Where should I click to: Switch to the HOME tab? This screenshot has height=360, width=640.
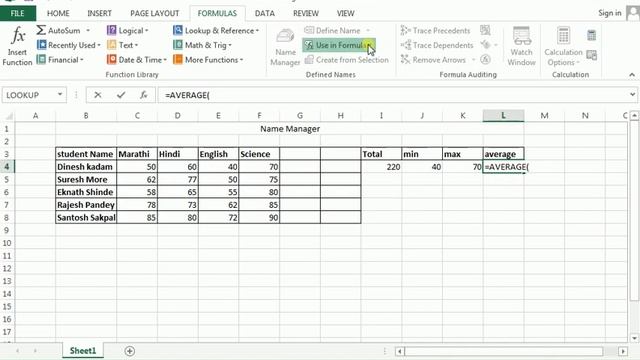(x=58, y=13)
